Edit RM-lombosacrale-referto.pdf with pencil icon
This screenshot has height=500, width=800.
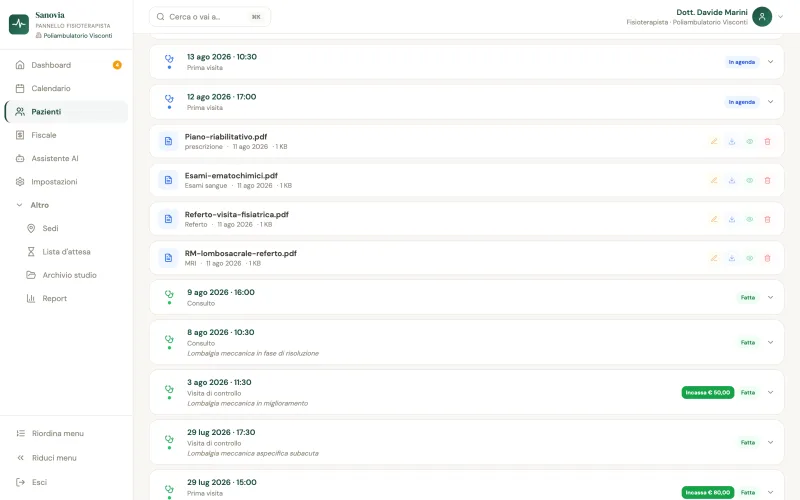(x=714, y=258)
